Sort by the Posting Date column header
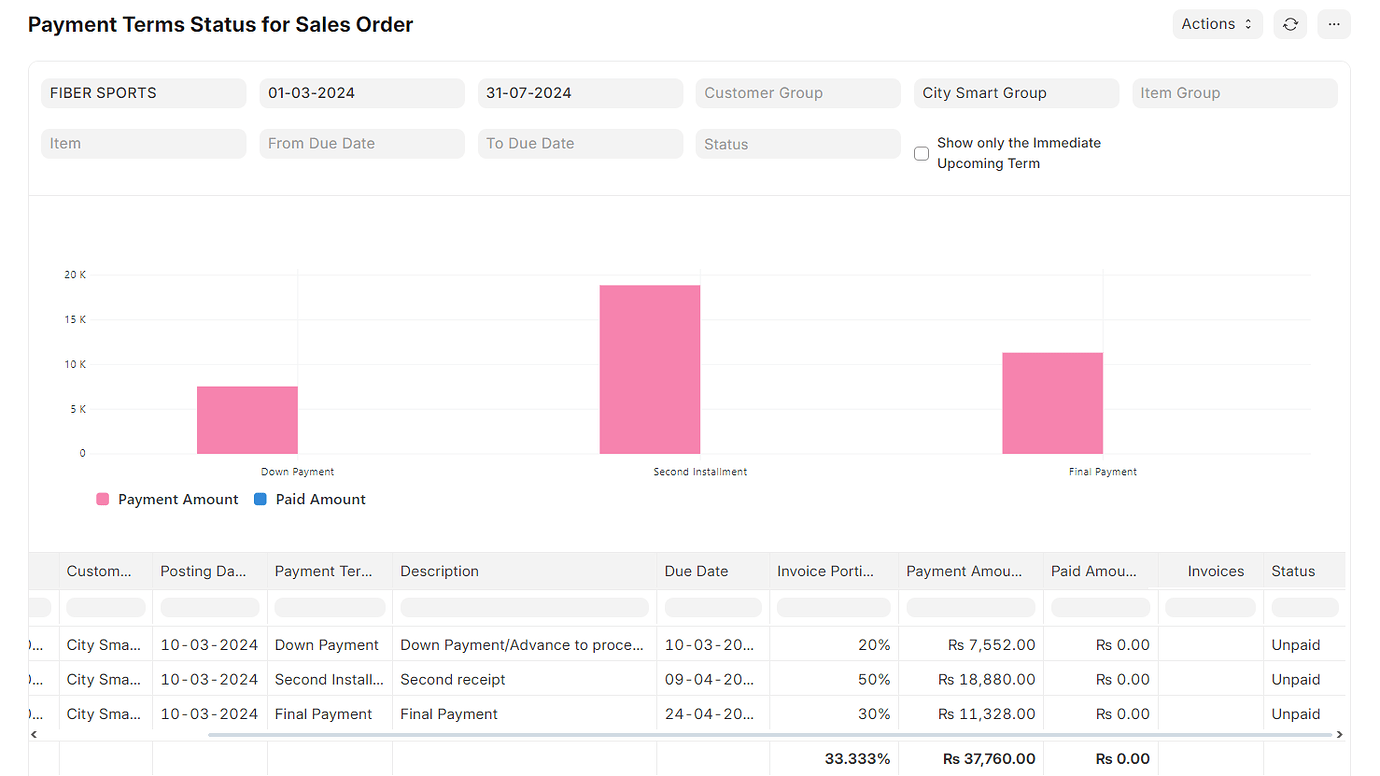The width and height of the screenshot is (1380, 776). (210, 571)
